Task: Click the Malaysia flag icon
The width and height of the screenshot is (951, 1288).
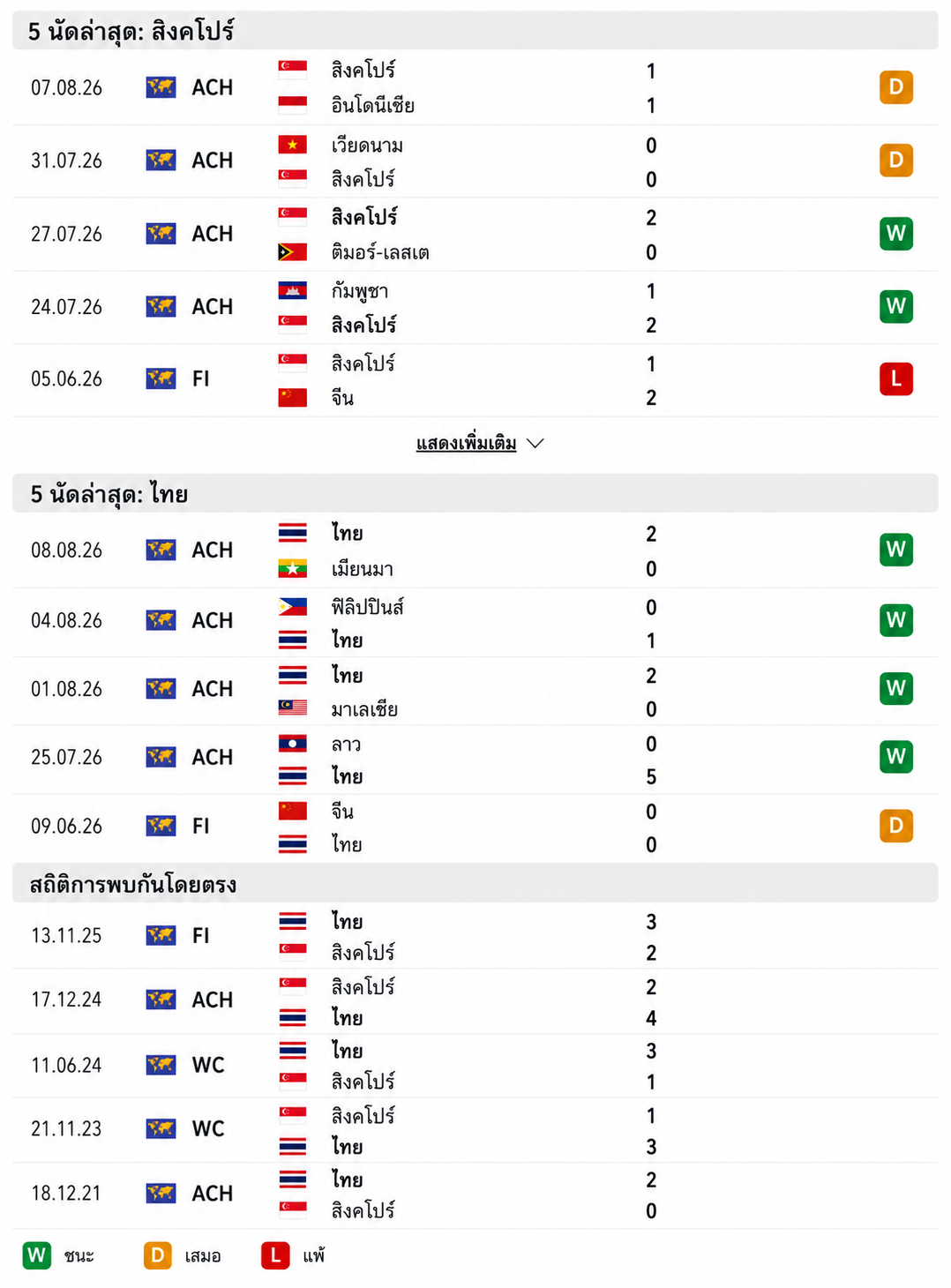Action: 292,708
